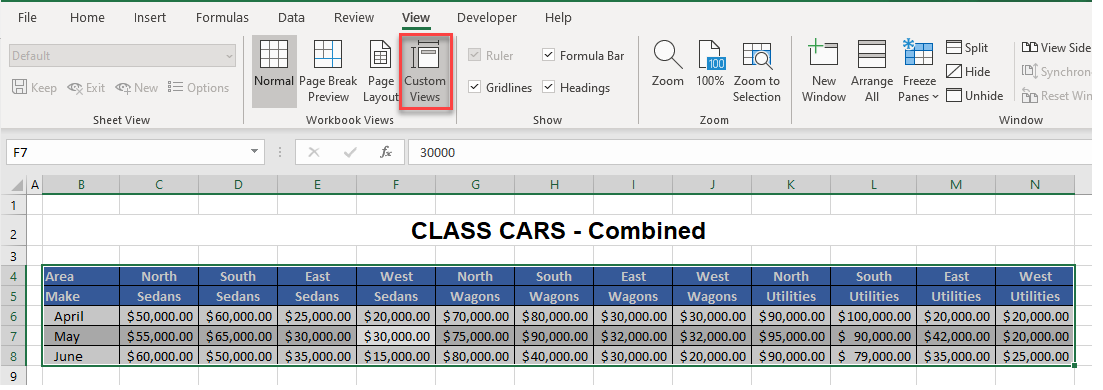Zoom to Selection

pyautogui.click(x=757, y=72)
